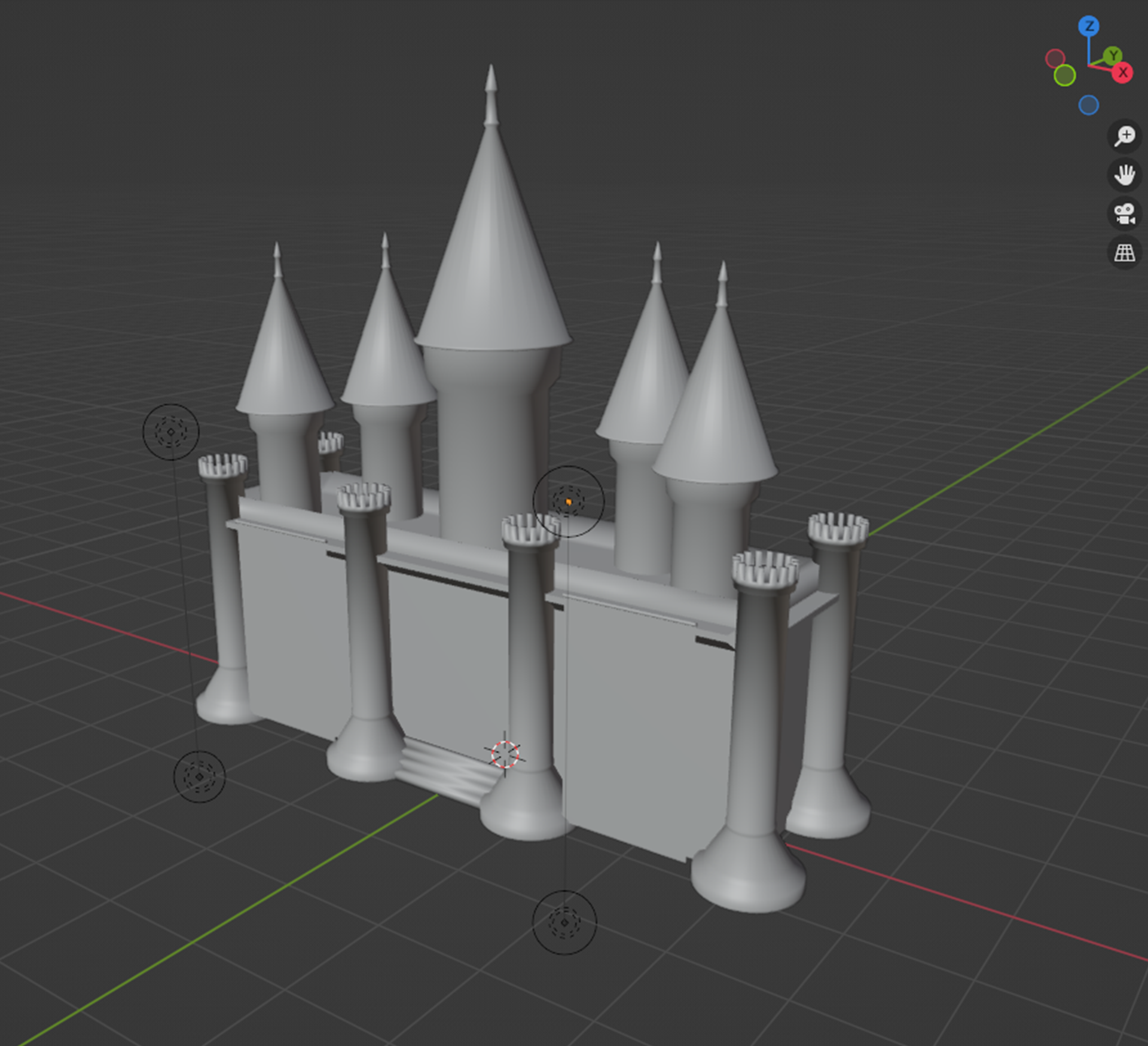Click the magnifier zoom view button

click(x=1124, y=136)
